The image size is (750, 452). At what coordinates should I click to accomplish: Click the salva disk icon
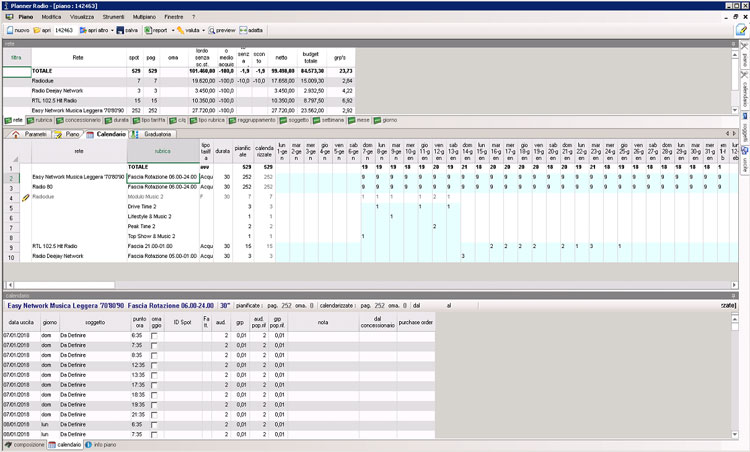[120, 31]
